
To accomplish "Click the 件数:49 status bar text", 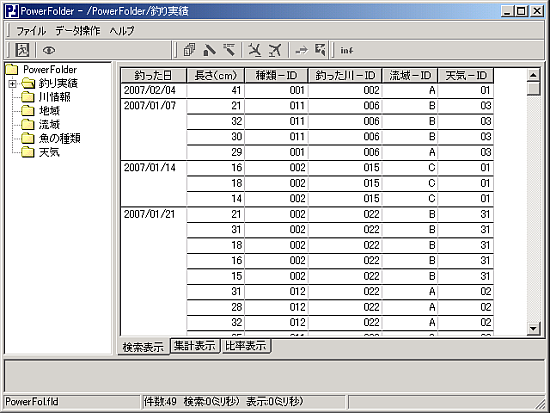I will [x=160, y=401].
